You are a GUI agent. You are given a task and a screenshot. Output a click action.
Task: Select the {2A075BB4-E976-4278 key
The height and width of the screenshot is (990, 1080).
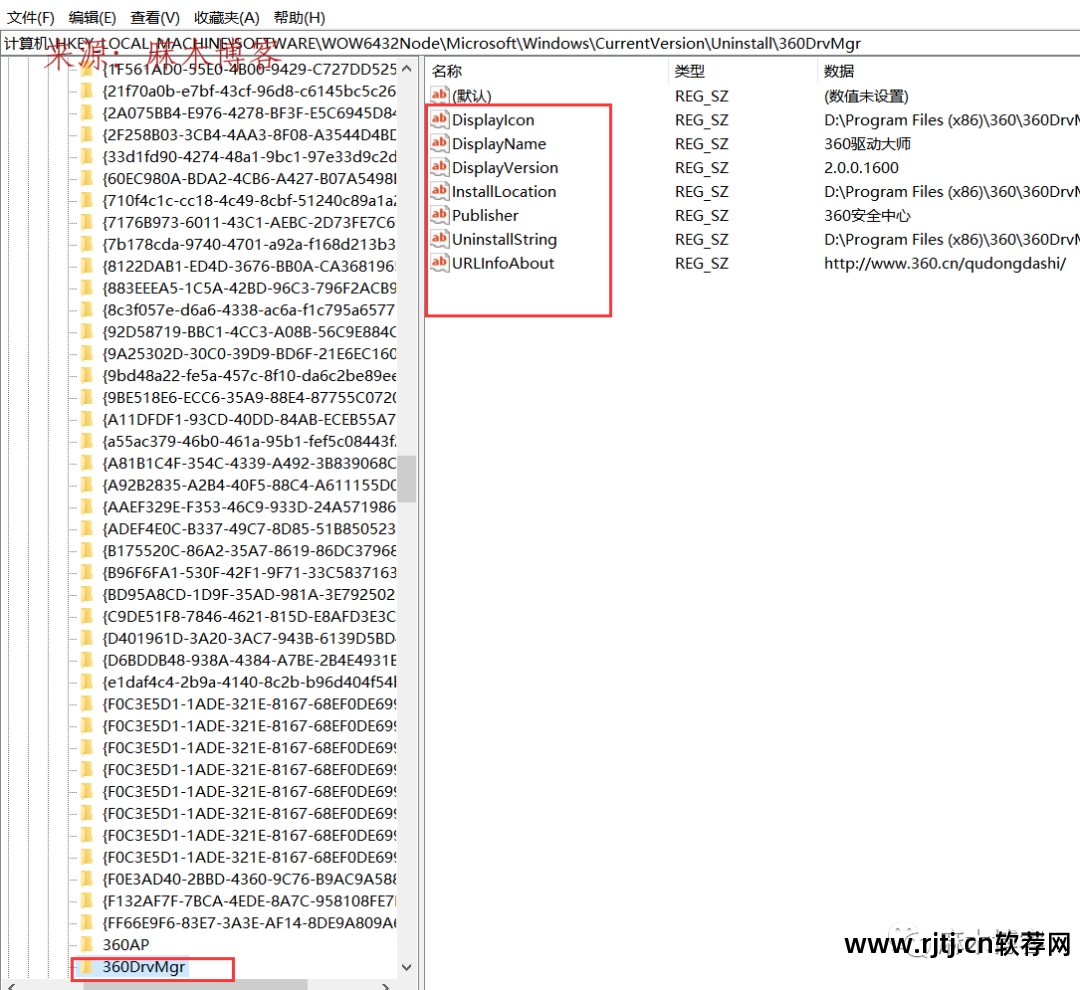pyautogui.click(x=249, y=113)
